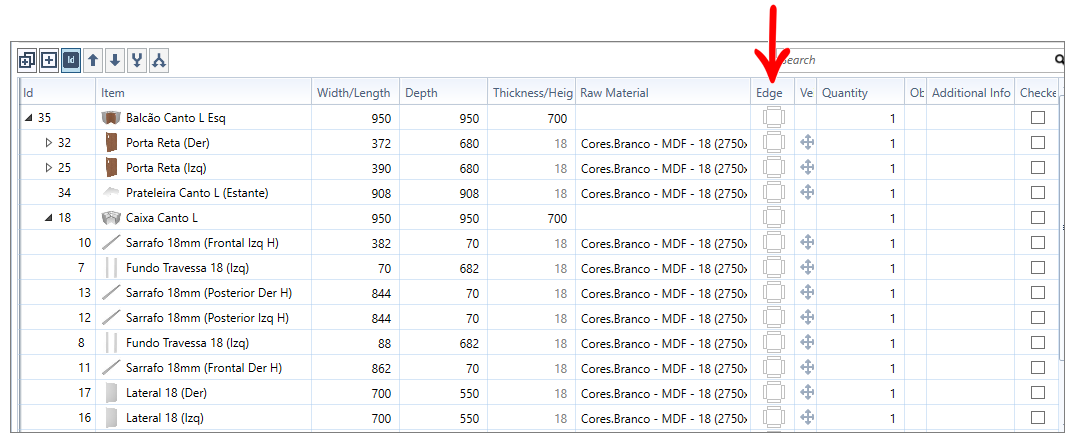
Task: Click the Raw Material column header
Action: point(663,93)
